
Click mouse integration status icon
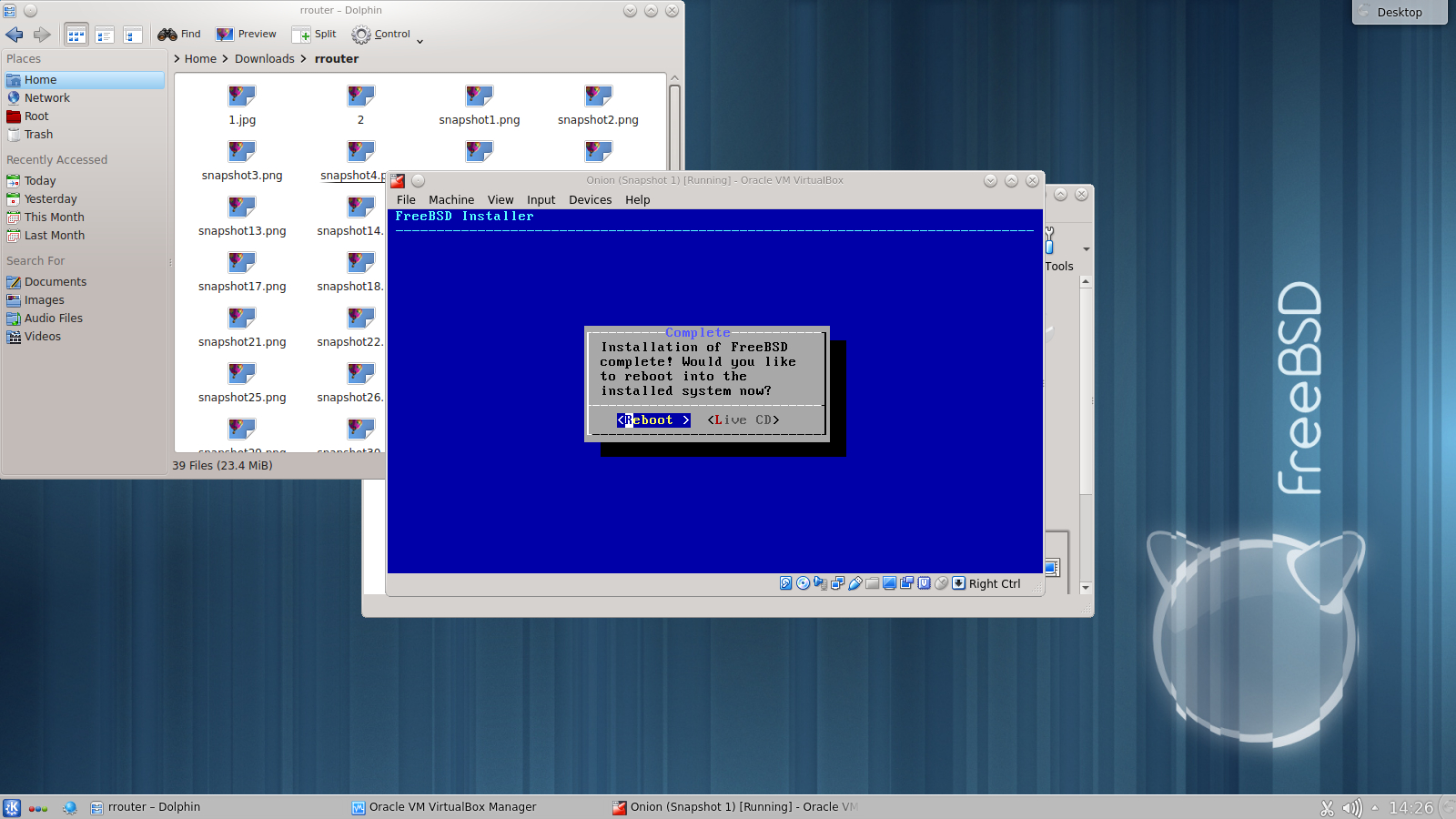tap(942, 583)
